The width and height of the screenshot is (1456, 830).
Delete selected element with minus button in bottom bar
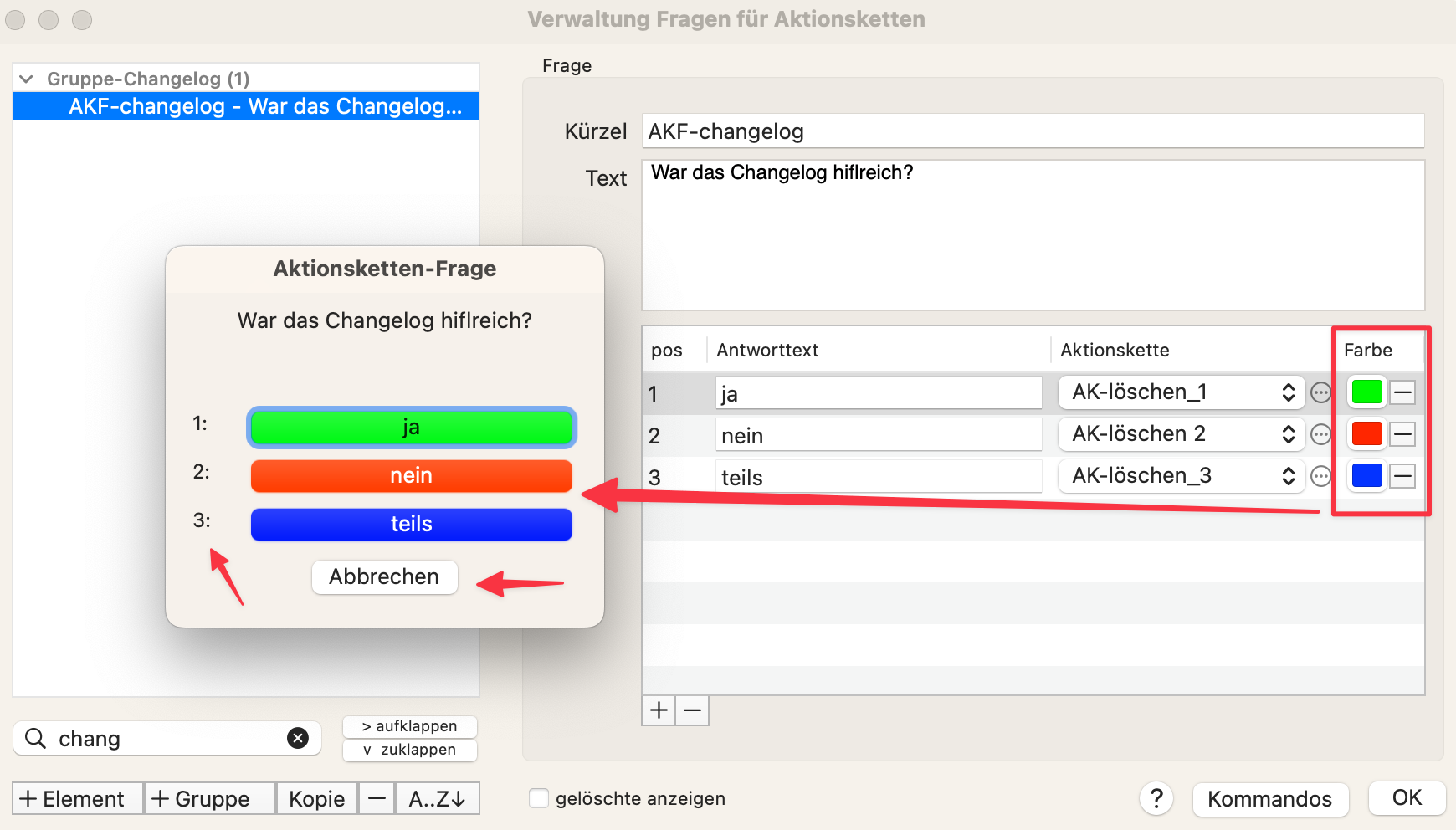(377, 798)
